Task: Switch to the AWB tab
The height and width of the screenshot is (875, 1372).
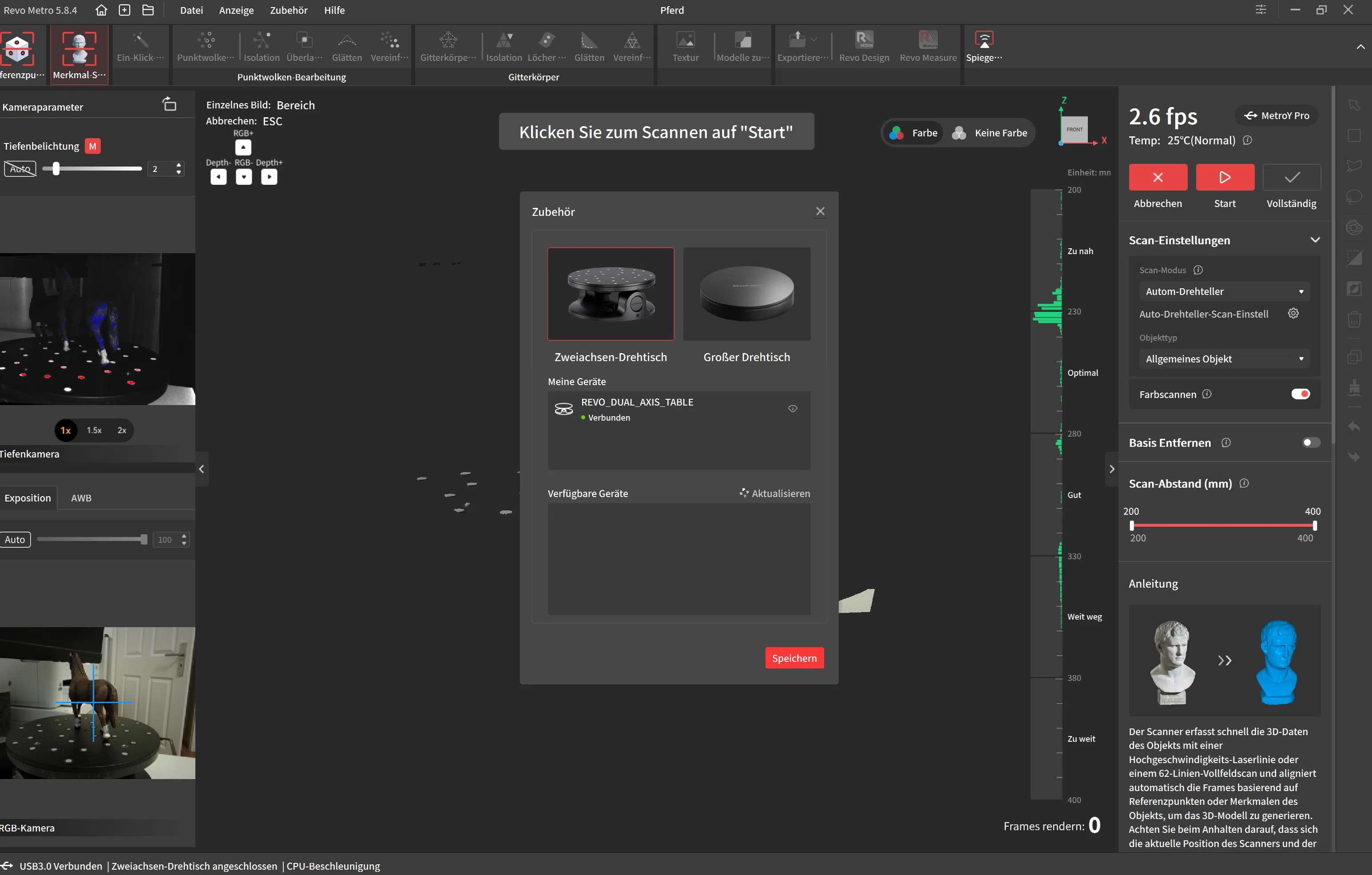Action: click(x=81, y=497)
